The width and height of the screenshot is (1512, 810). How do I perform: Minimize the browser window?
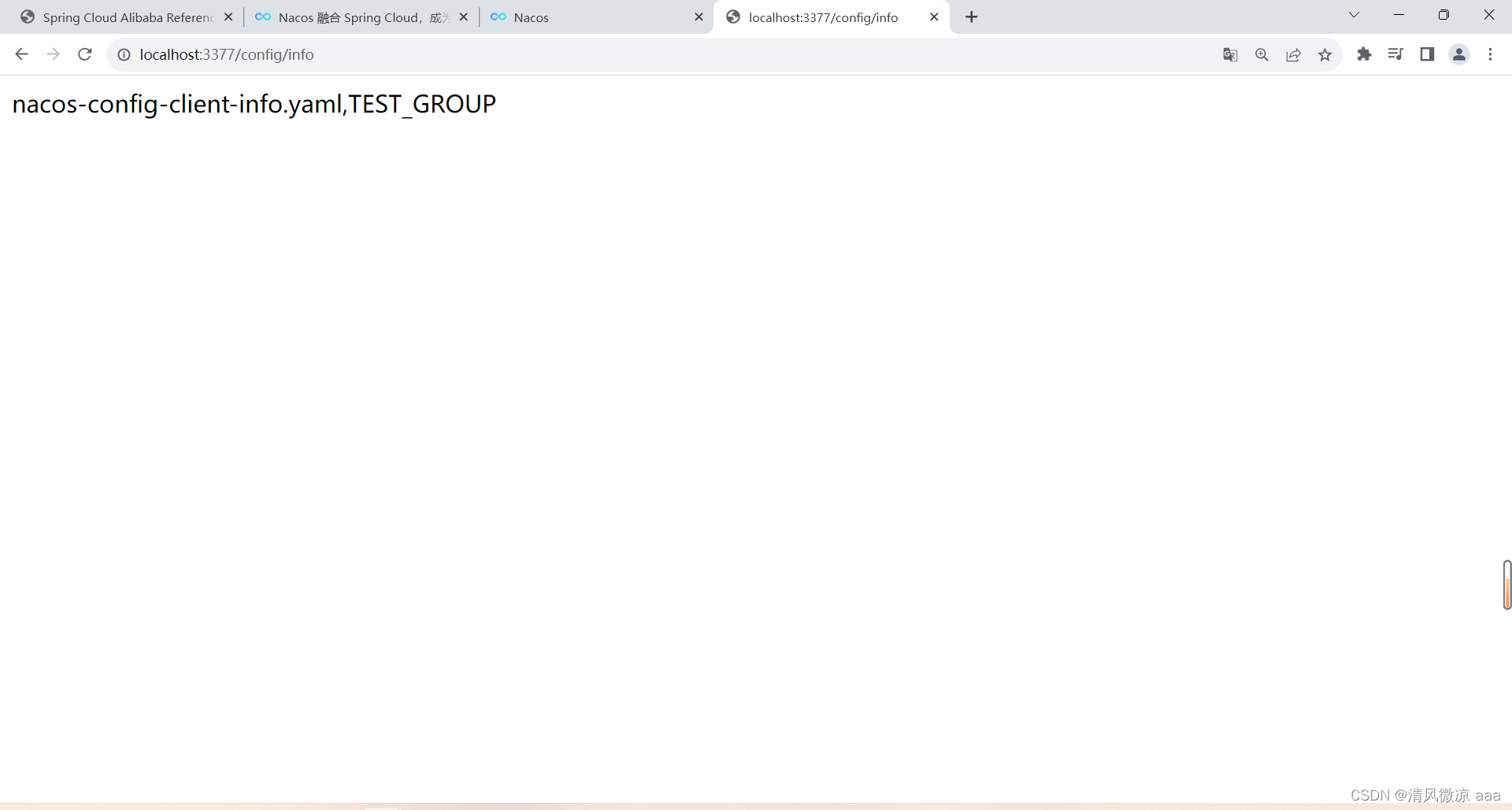(1399, 15)
